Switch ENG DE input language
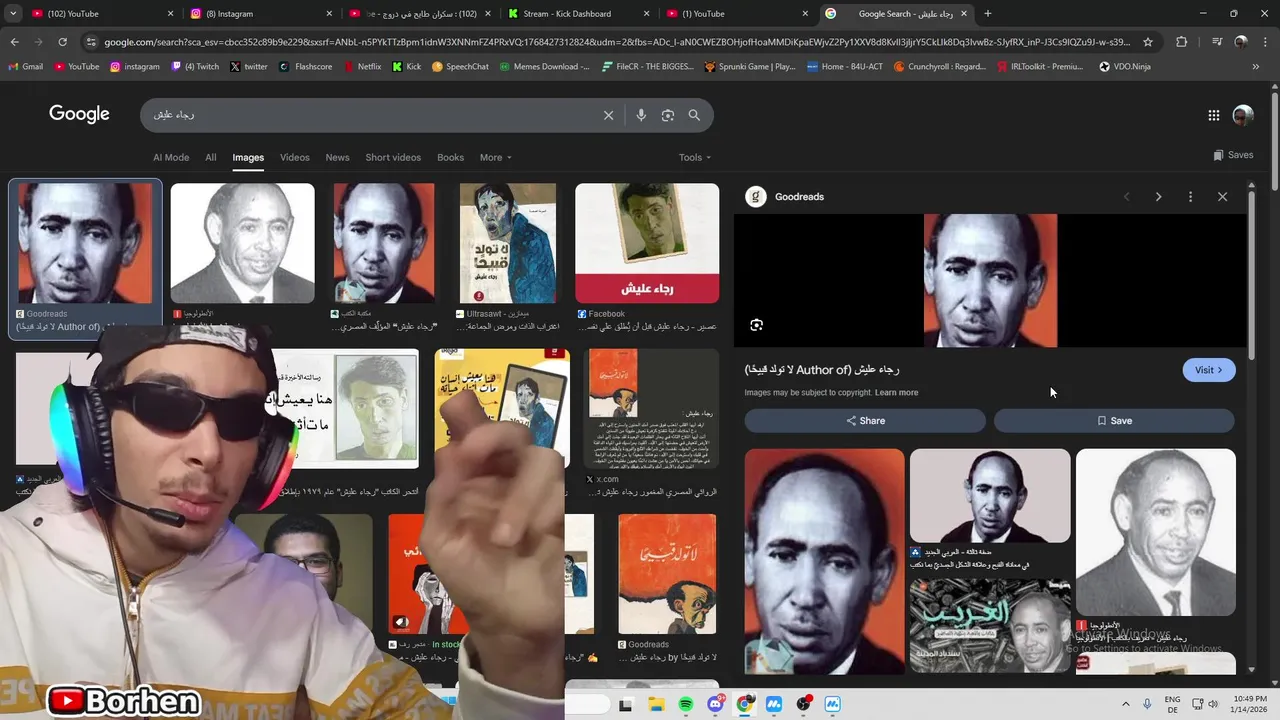1280x720 pixels. coord(1173,704)
